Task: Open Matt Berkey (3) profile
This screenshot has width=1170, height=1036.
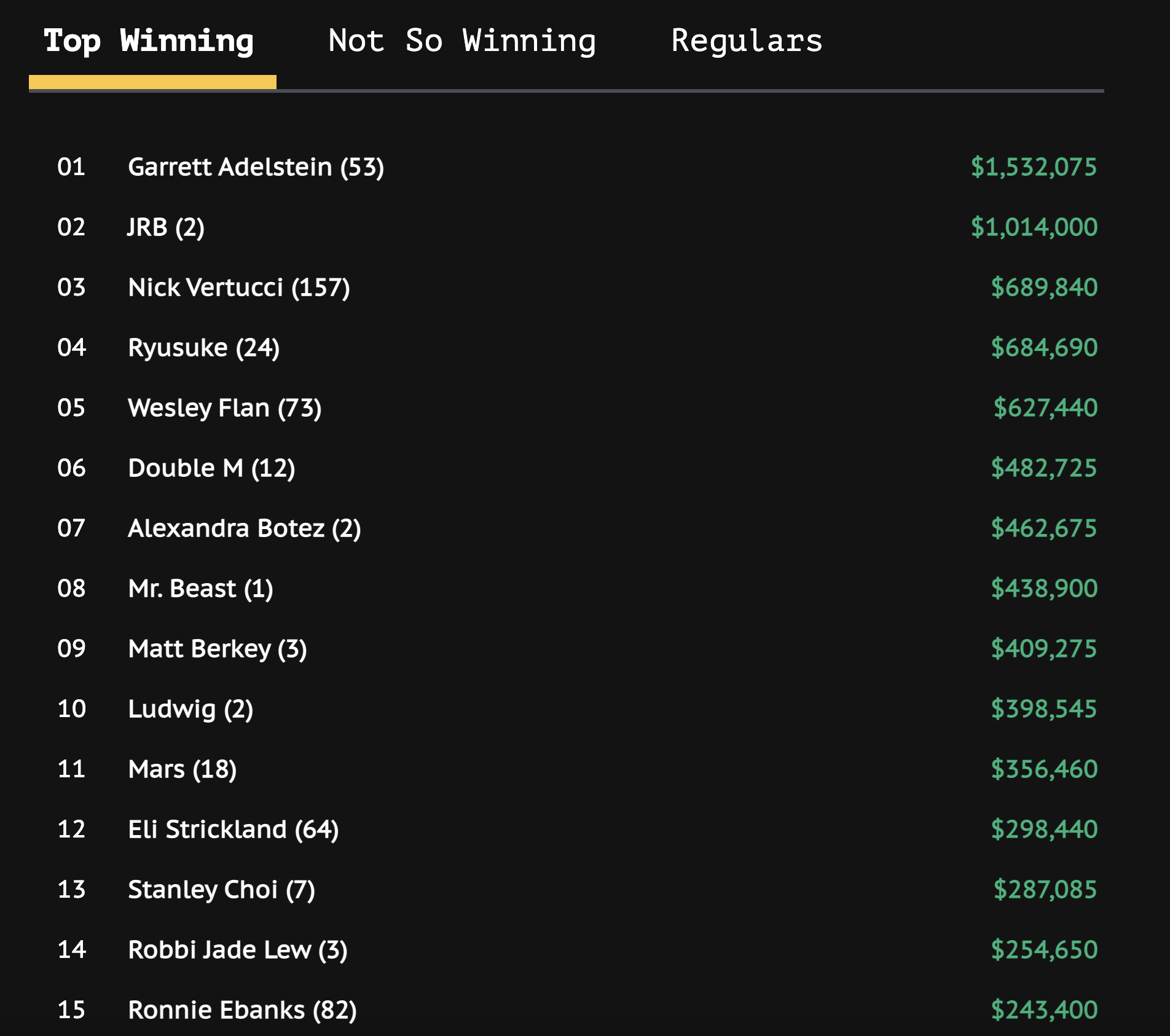Action: pyautogui.click(x=218, y=649)
